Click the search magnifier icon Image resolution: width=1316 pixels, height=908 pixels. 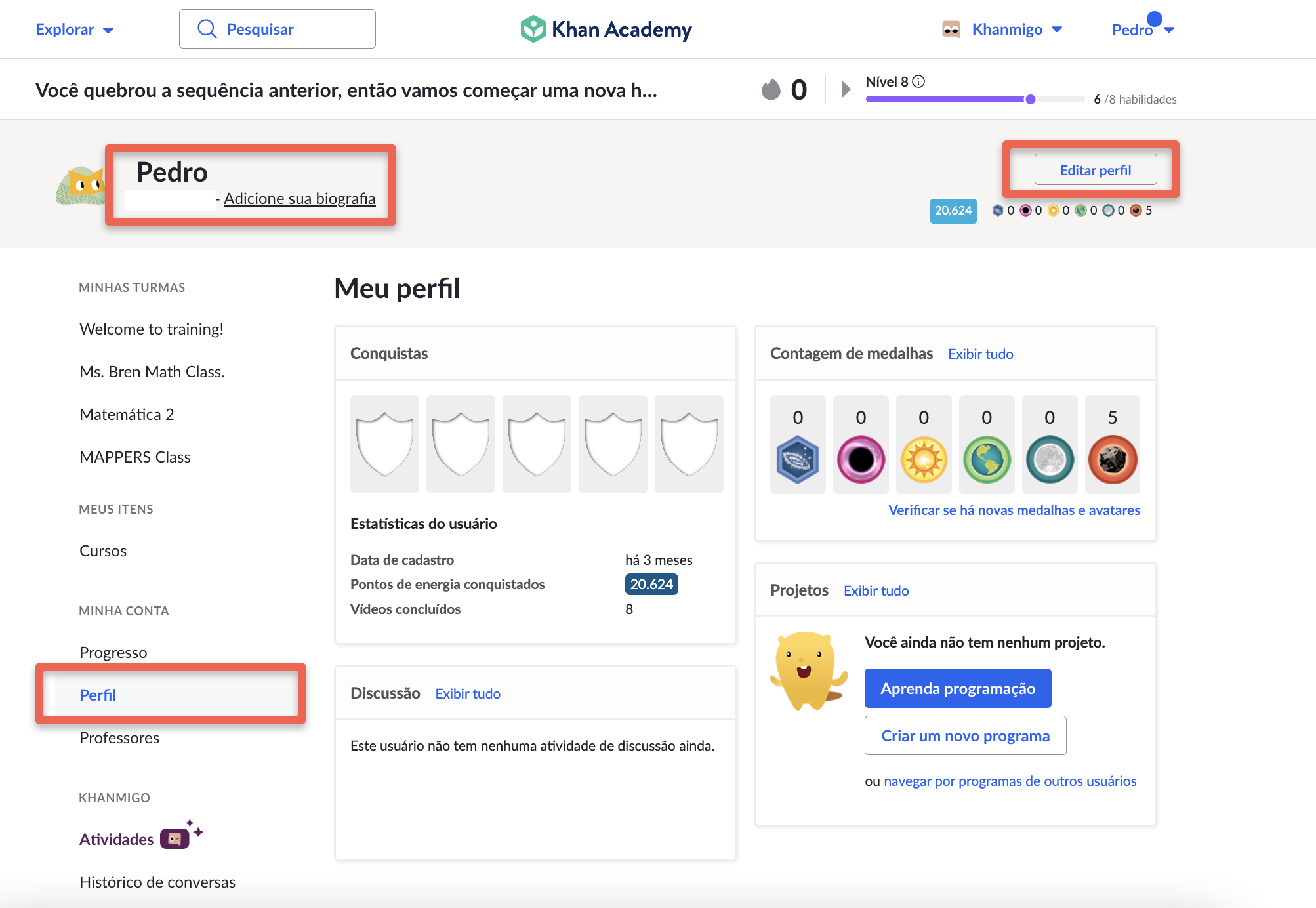[x=207, y=29]
